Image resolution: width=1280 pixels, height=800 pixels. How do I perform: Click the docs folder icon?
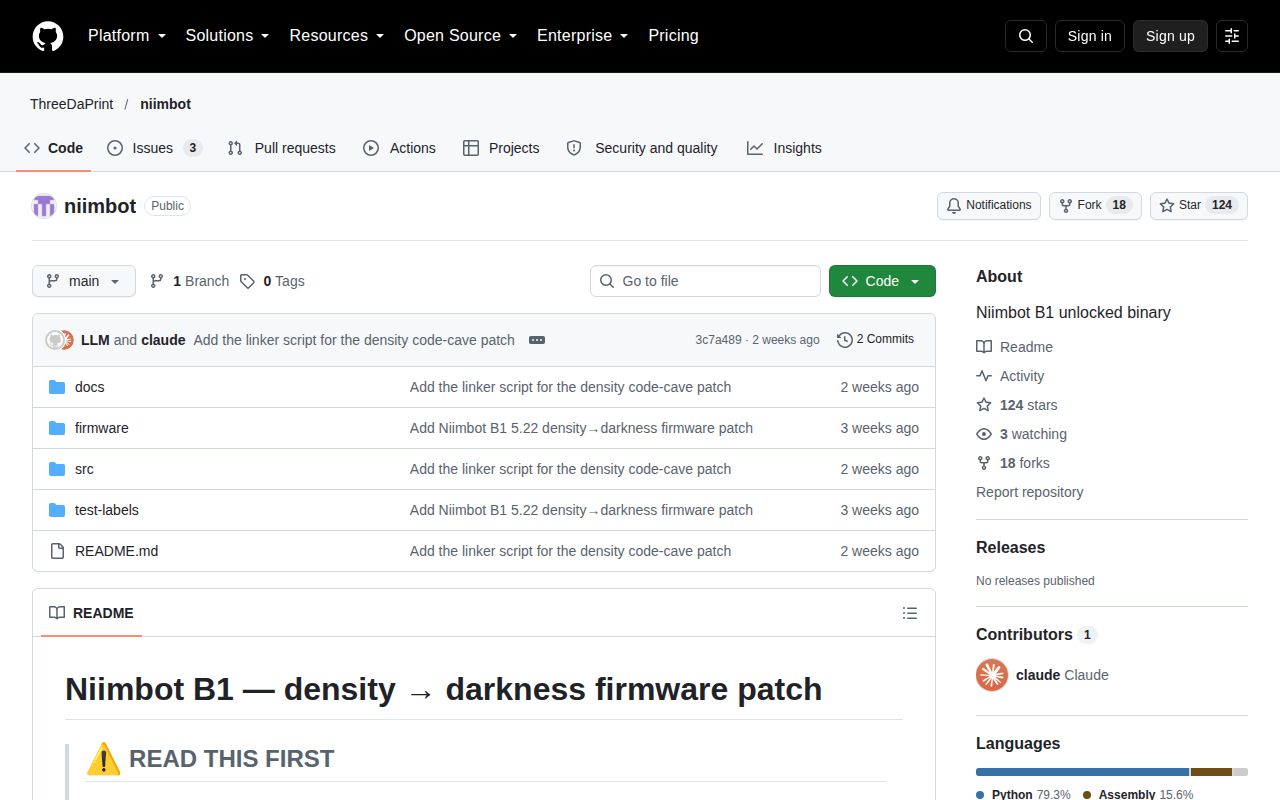[x=57, y=387]
